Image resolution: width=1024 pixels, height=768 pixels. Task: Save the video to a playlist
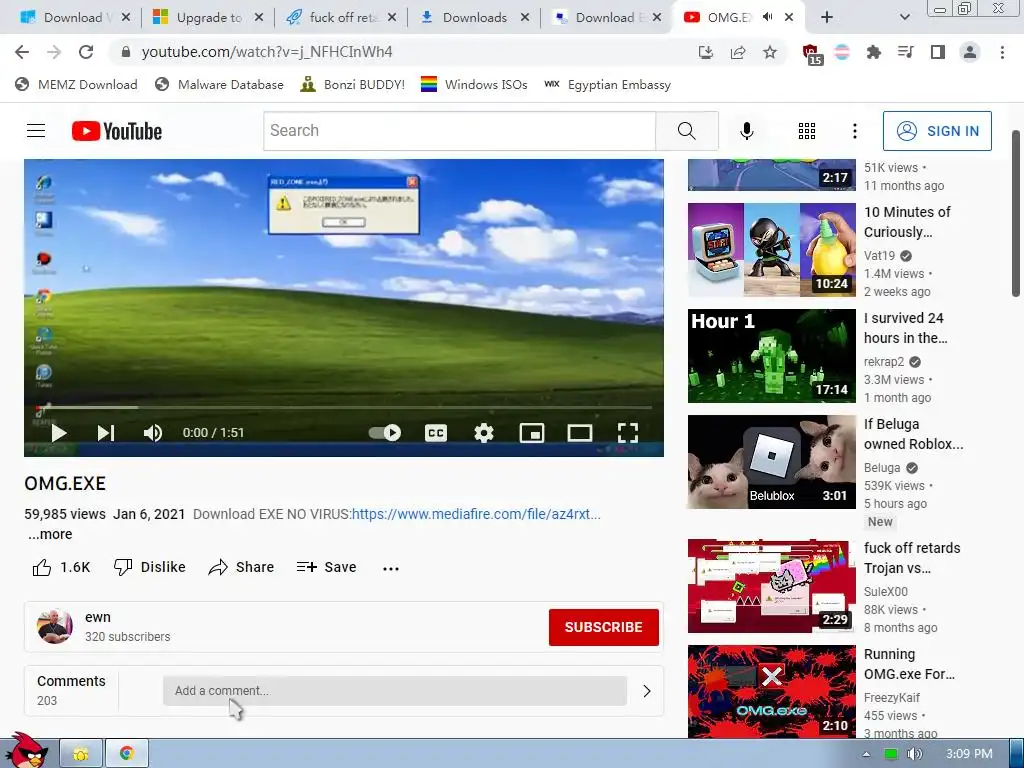[x=327, y=567]
